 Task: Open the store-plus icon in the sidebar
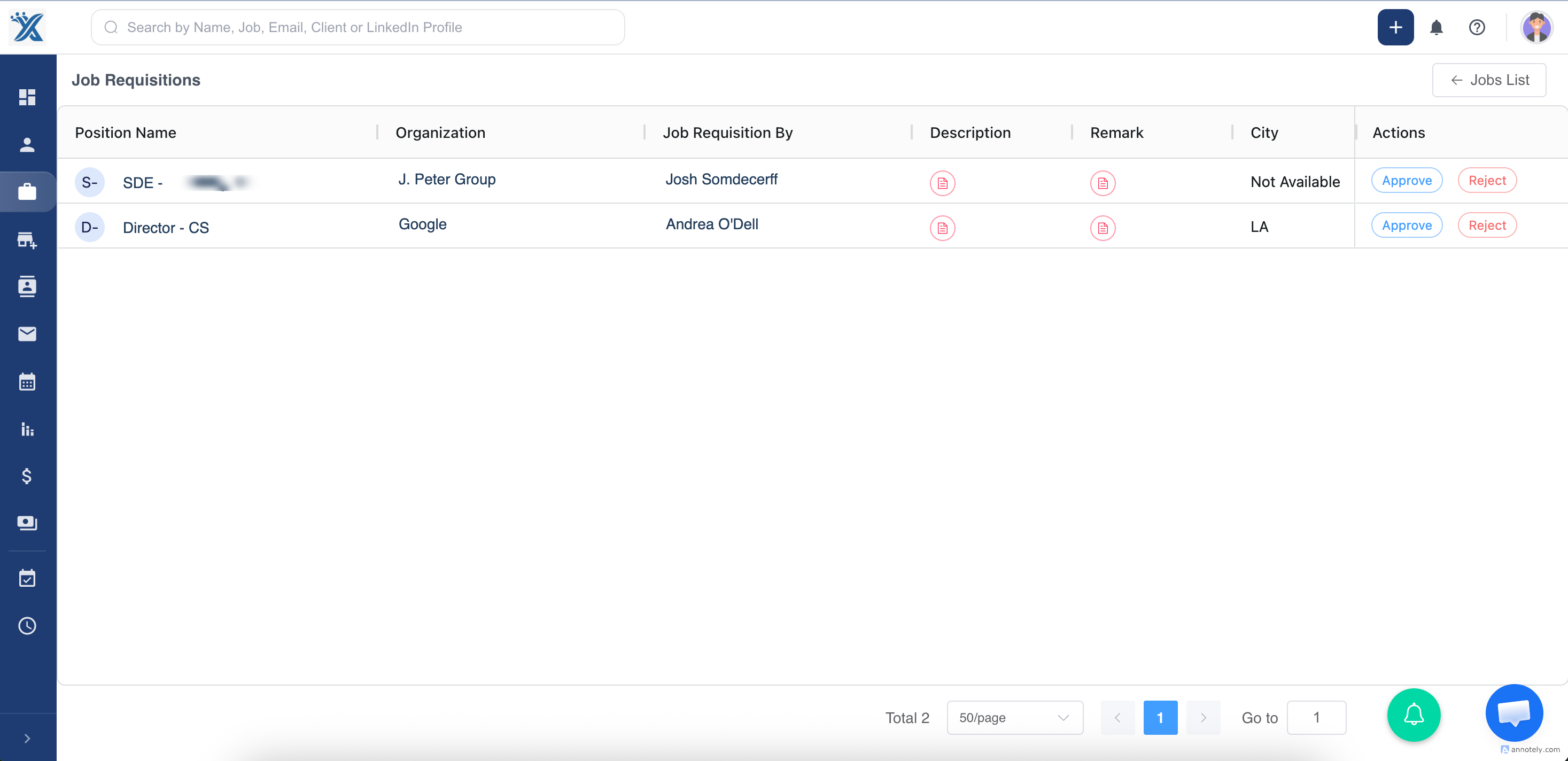coord(27,240)
